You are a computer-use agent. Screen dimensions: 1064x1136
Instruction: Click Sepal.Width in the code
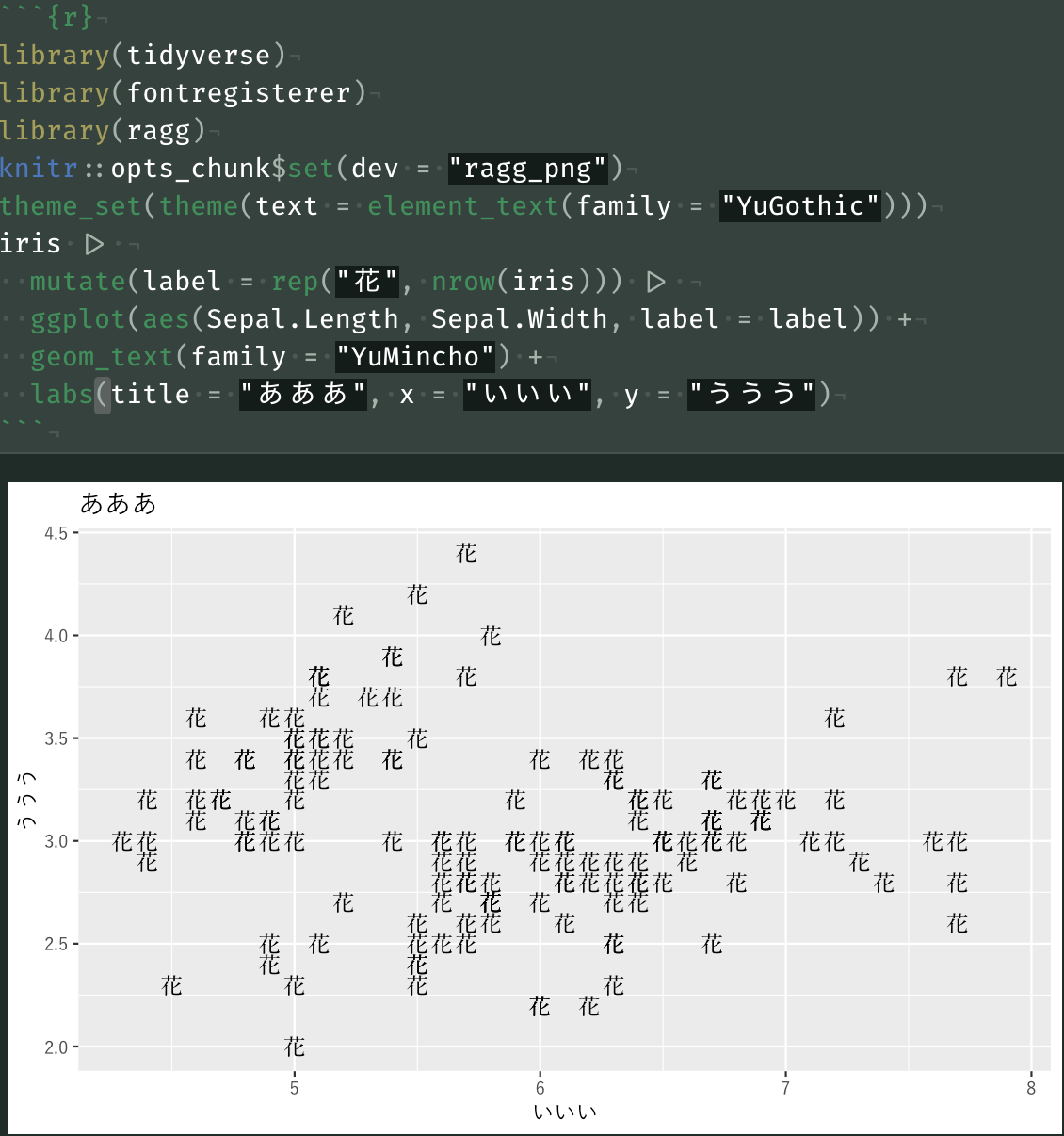(520, 318)
